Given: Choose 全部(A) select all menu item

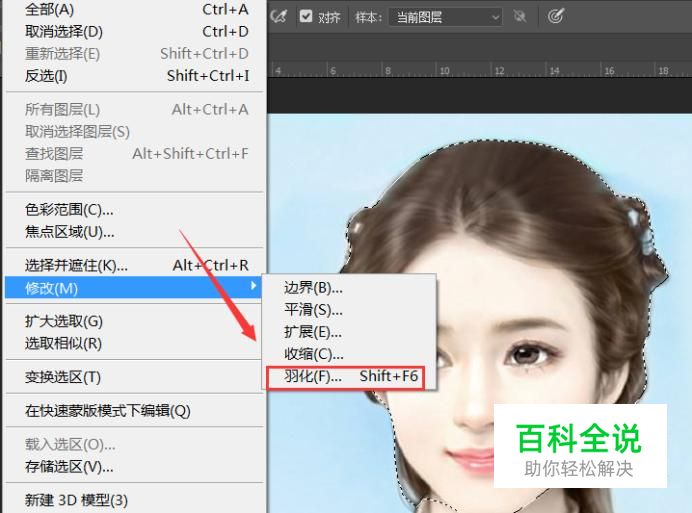Looking at the screenshot, I should 135,9.
